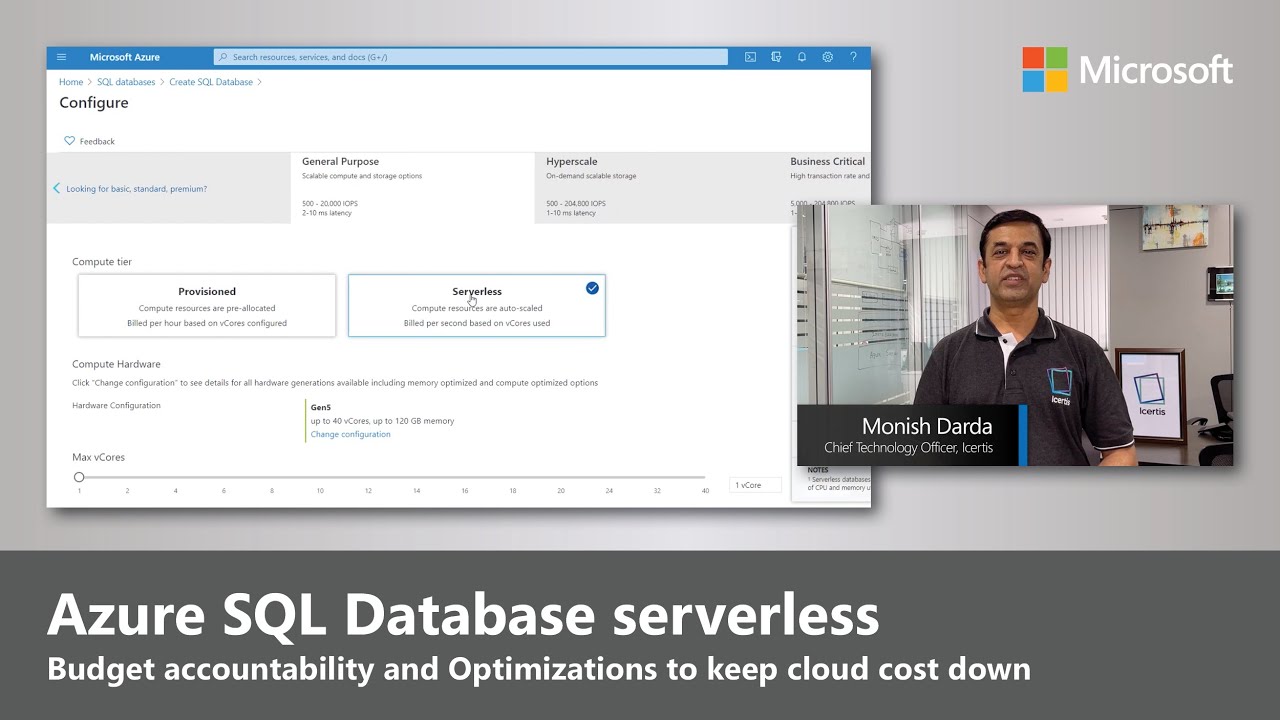Click the blue checkmark on Serverless card
Viewport: 1280px width, 720px height.
pos(592,288)
